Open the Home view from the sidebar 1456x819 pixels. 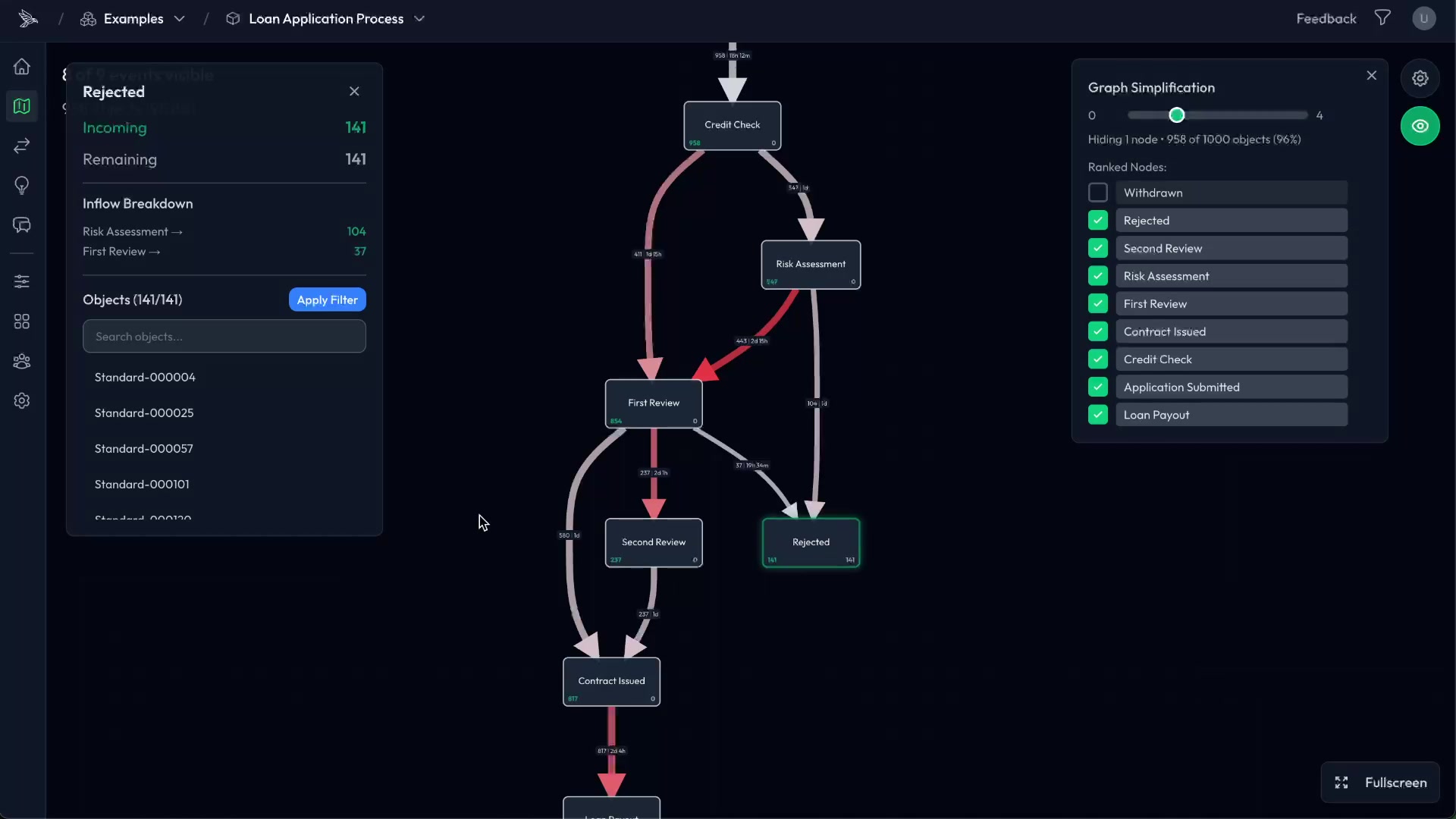[x=21, y=67]
